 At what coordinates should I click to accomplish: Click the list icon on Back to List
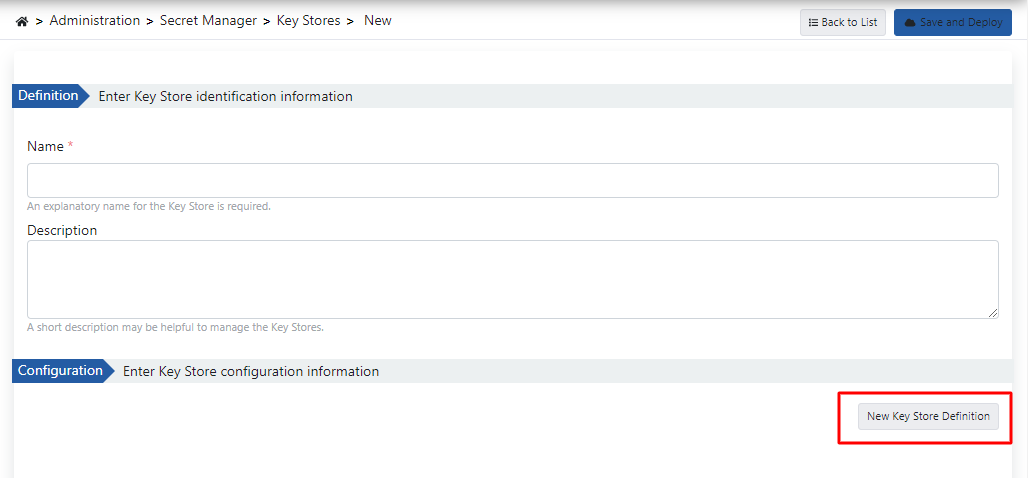pos(813,23)
